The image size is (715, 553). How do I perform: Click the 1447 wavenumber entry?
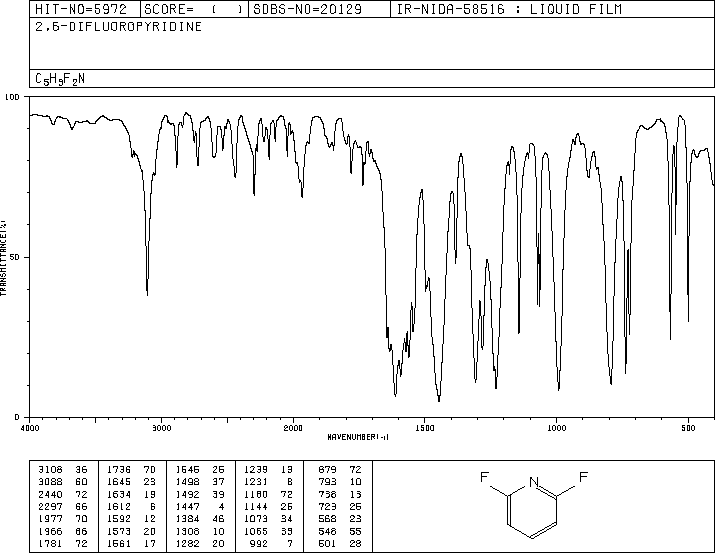(x=200, y=506)
